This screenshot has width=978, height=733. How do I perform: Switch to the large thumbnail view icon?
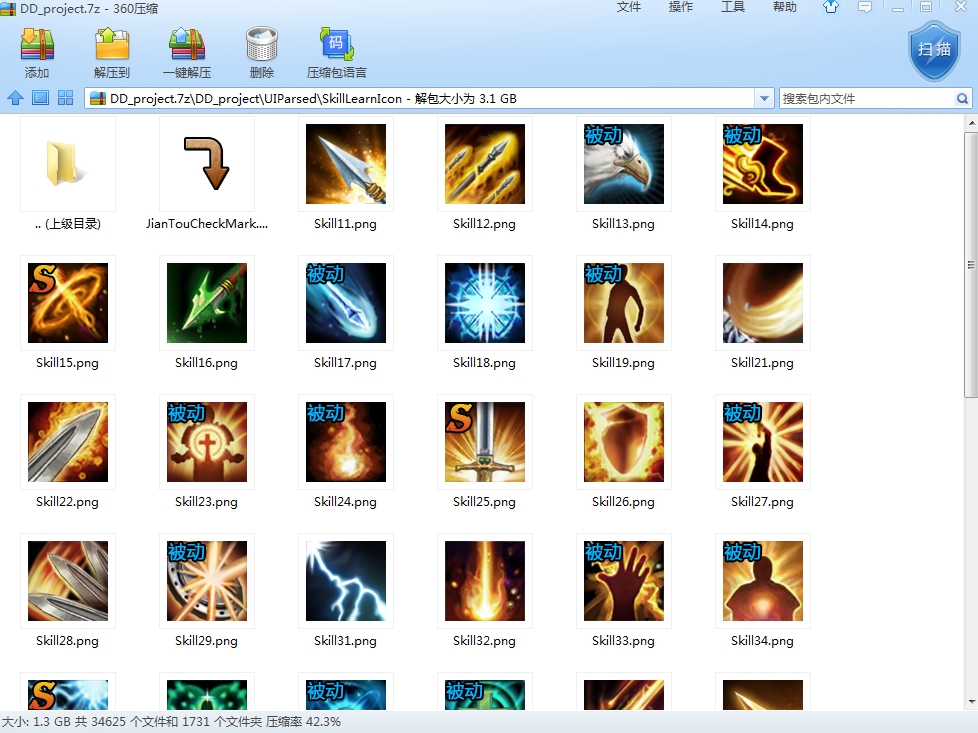tap(40, 98)
